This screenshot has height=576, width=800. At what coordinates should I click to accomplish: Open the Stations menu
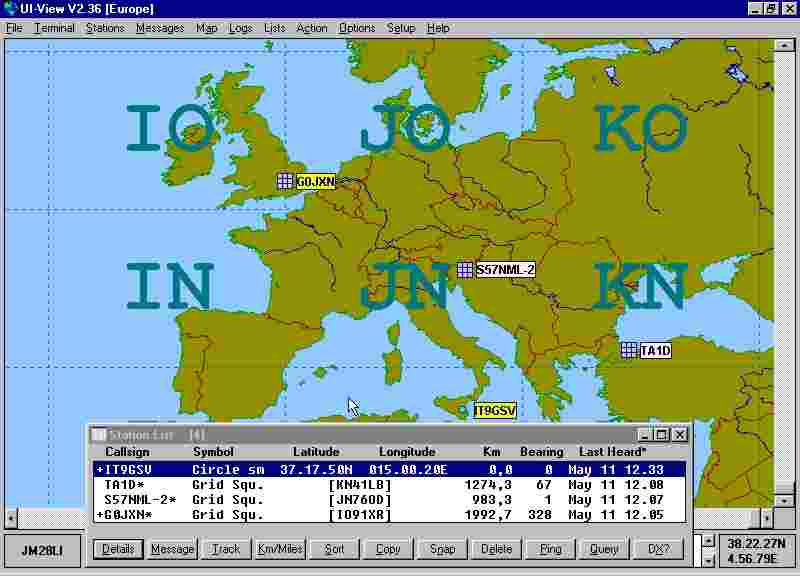coord(105,28)
